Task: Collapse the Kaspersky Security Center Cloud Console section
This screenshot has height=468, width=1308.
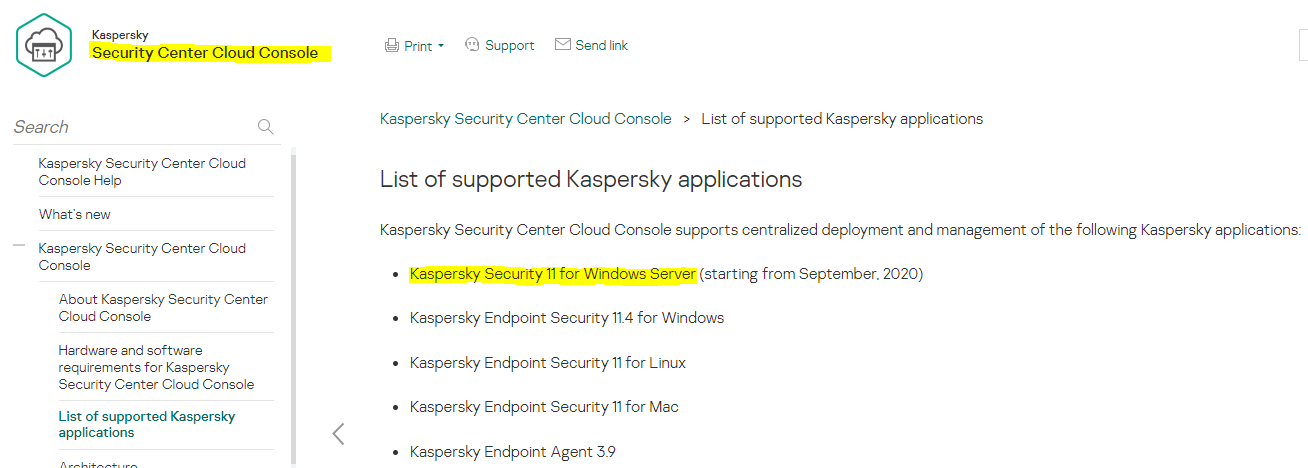Action: point(19,245)
